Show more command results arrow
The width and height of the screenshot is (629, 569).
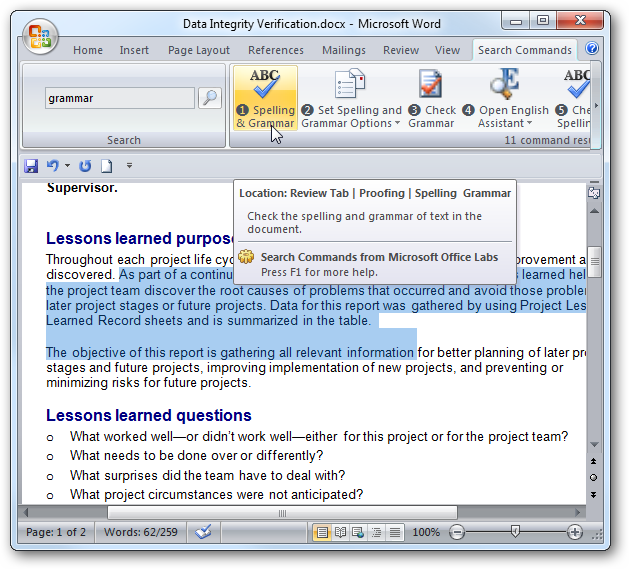[x=596, y=106]
